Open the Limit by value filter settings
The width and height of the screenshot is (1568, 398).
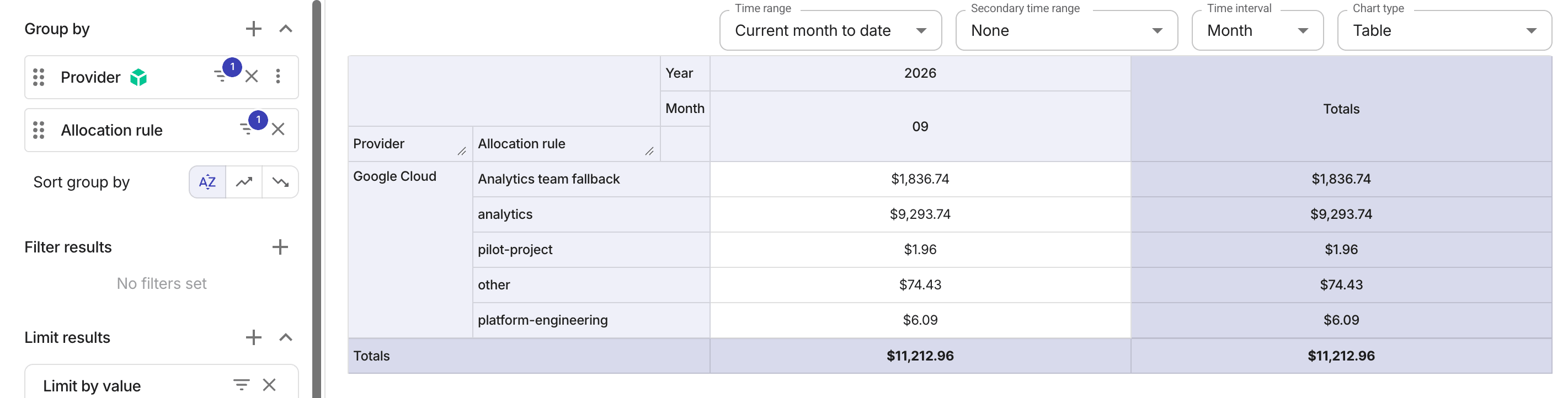coord(241,385)
